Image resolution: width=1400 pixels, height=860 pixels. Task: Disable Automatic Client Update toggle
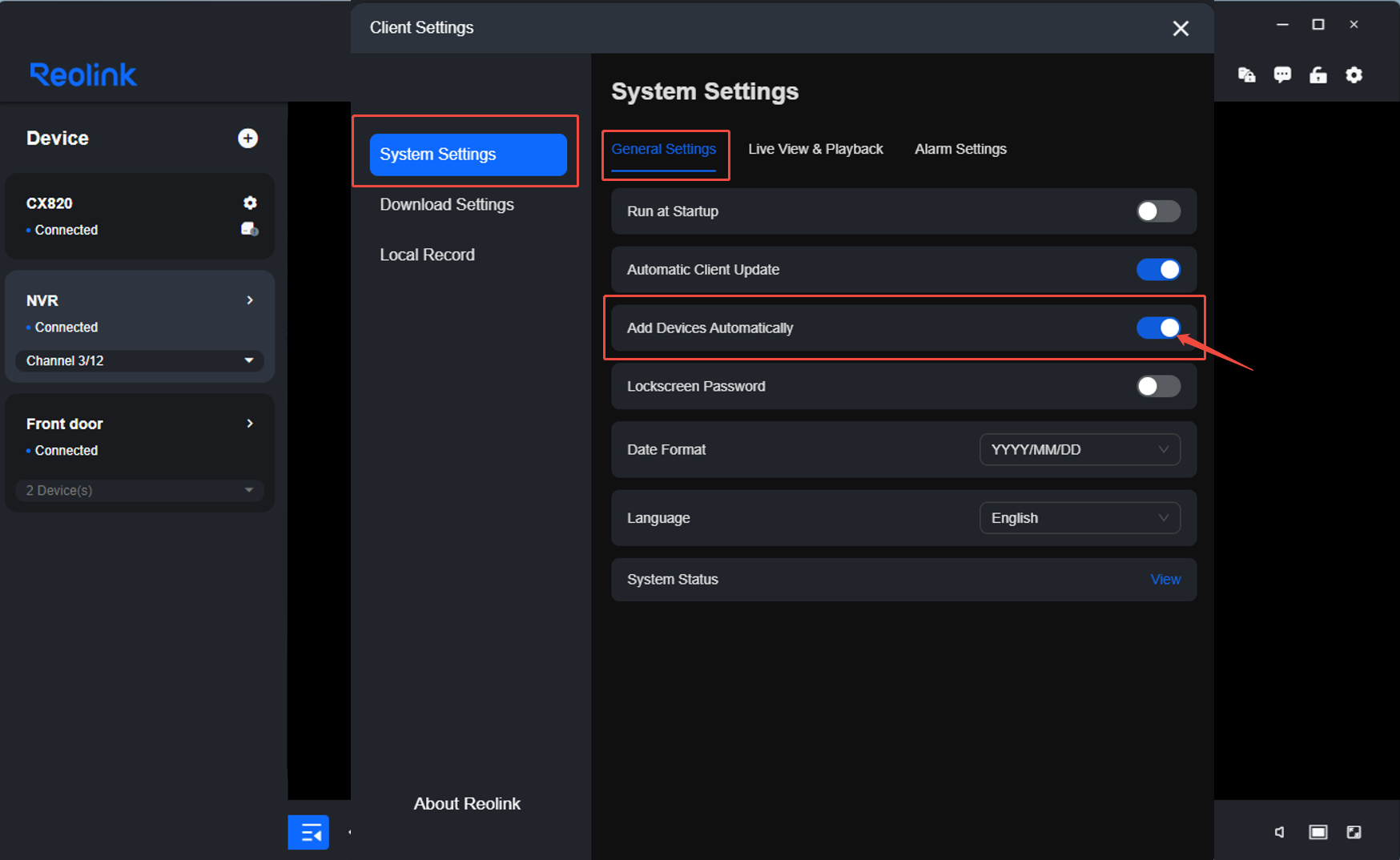1158,270
